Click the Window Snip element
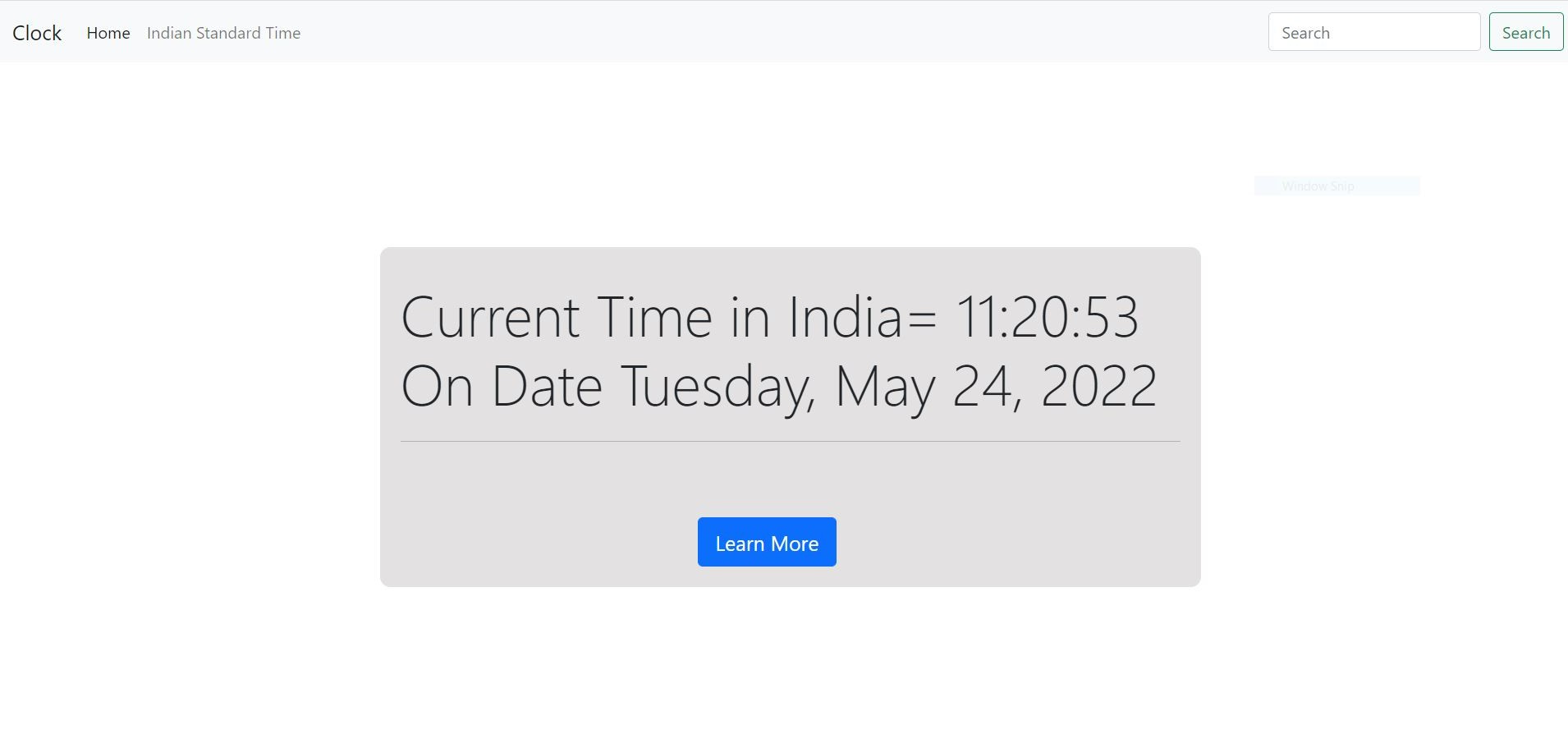Viewport: 1568px width, 748px height. coord(1336,186)
